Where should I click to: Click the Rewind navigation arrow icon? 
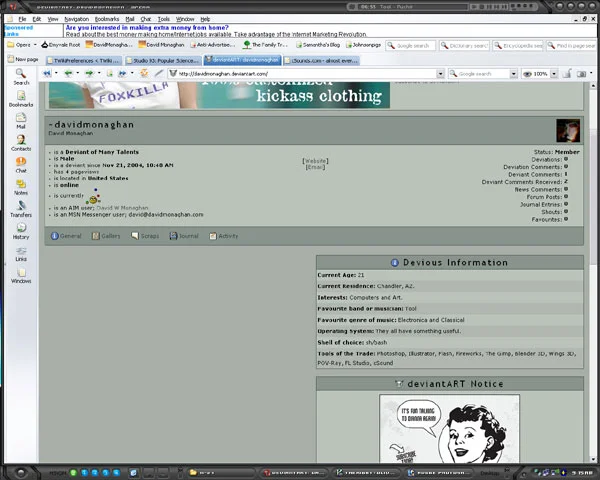coord(47,73)
